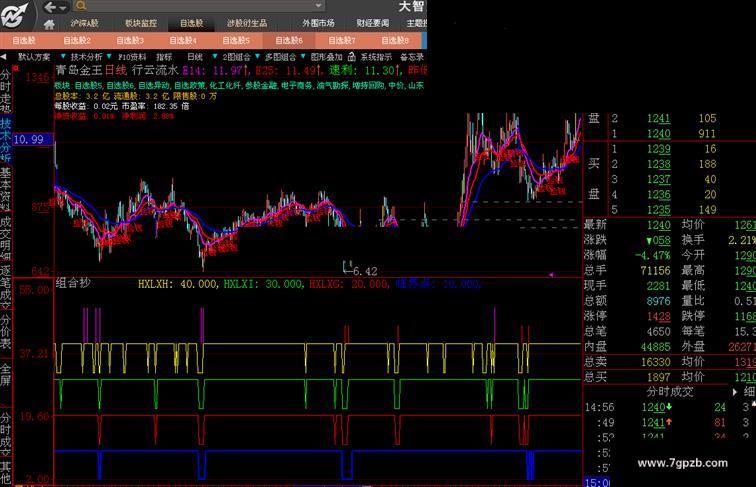Viewport: 756px width, 487px height.
Task: Click the 系统指示 toolbar button
Action: pos(377,57)
